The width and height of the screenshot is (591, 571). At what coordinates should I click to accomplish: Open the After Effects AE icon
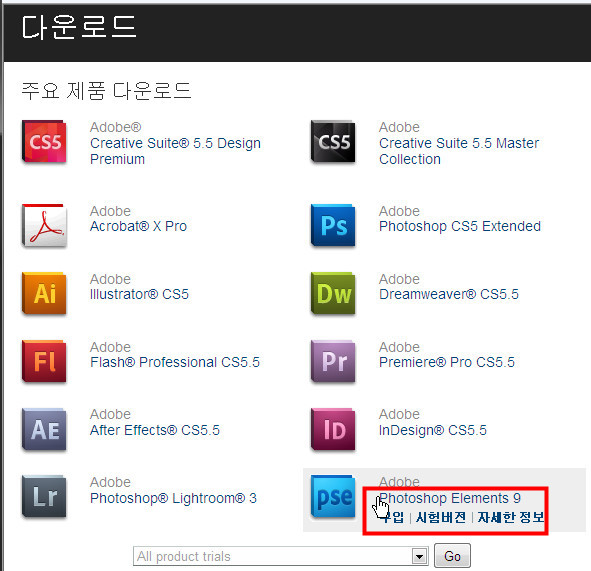click(x=44, y=429)
